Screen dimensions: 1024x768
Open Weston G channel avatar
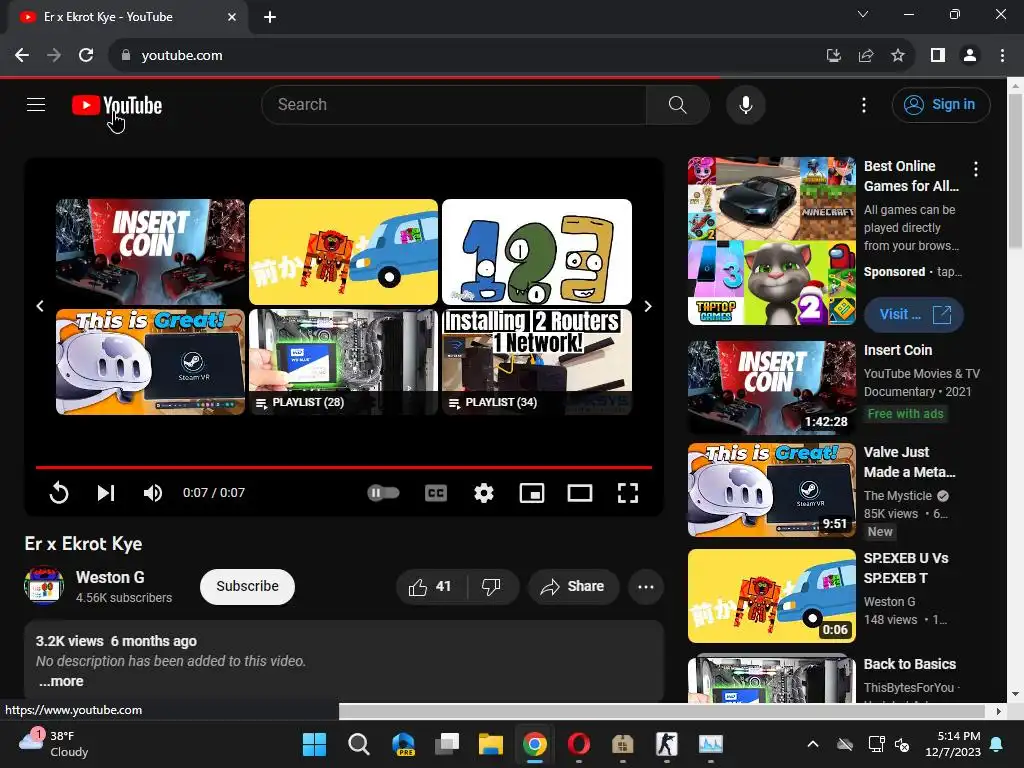(x=44, y=585)
